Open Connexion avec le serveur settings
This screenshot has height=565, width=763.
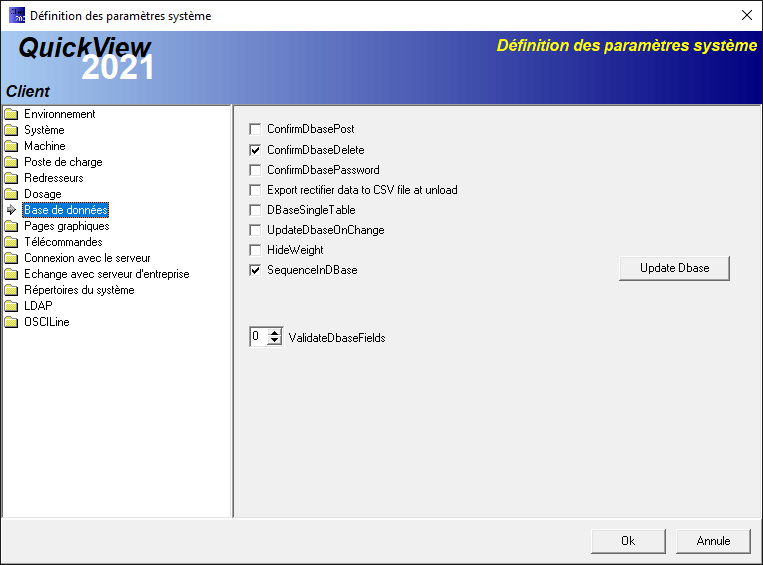(88, 258)
